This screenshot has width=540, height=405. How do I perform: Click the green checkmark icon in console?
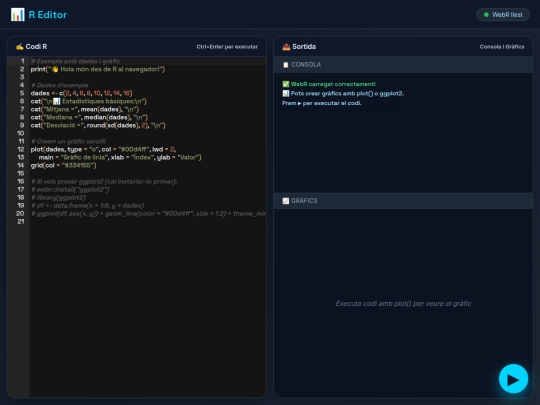[285, 84]
